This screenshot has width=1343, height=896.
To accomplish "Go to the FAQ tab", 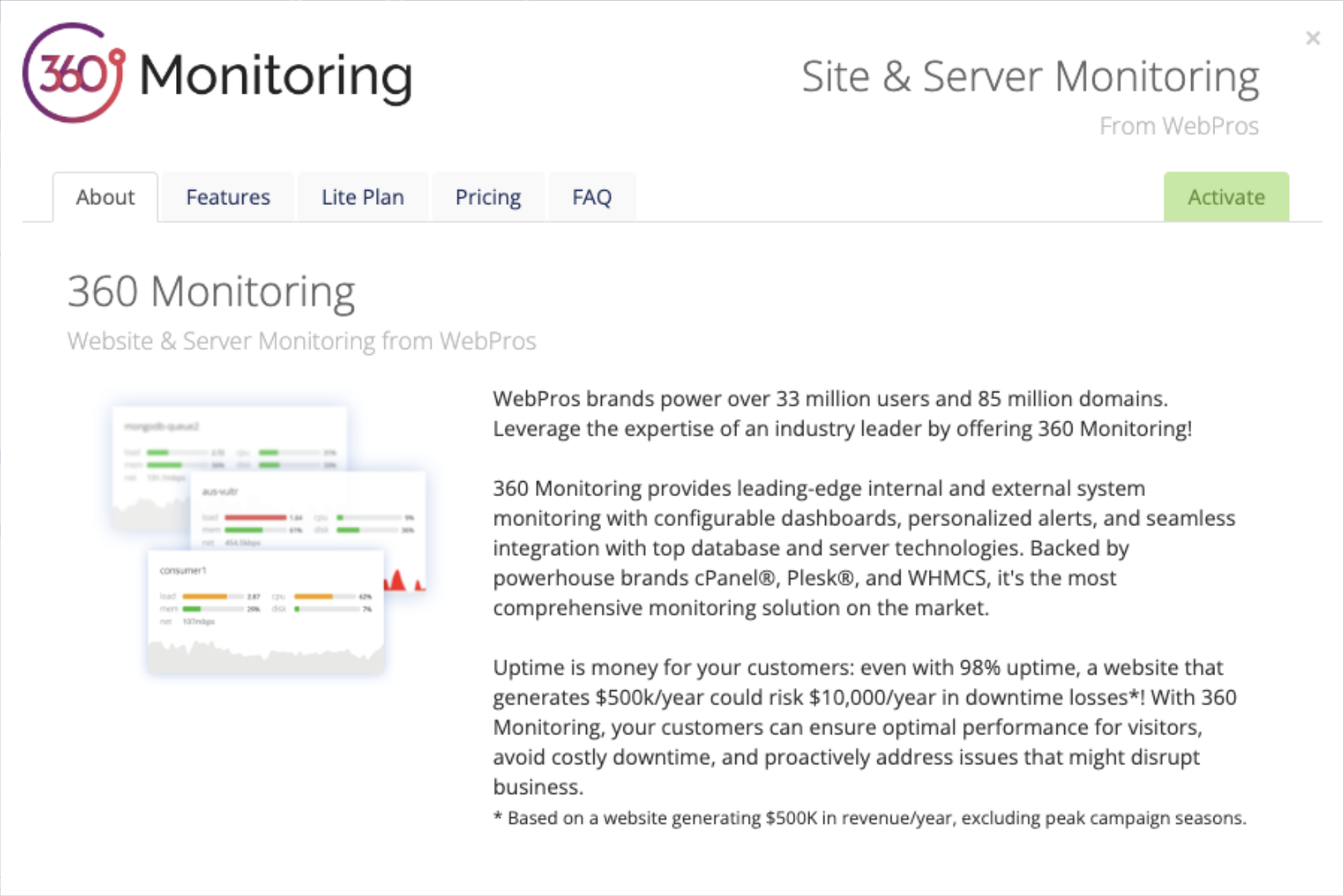I will (x=592, y=197).
